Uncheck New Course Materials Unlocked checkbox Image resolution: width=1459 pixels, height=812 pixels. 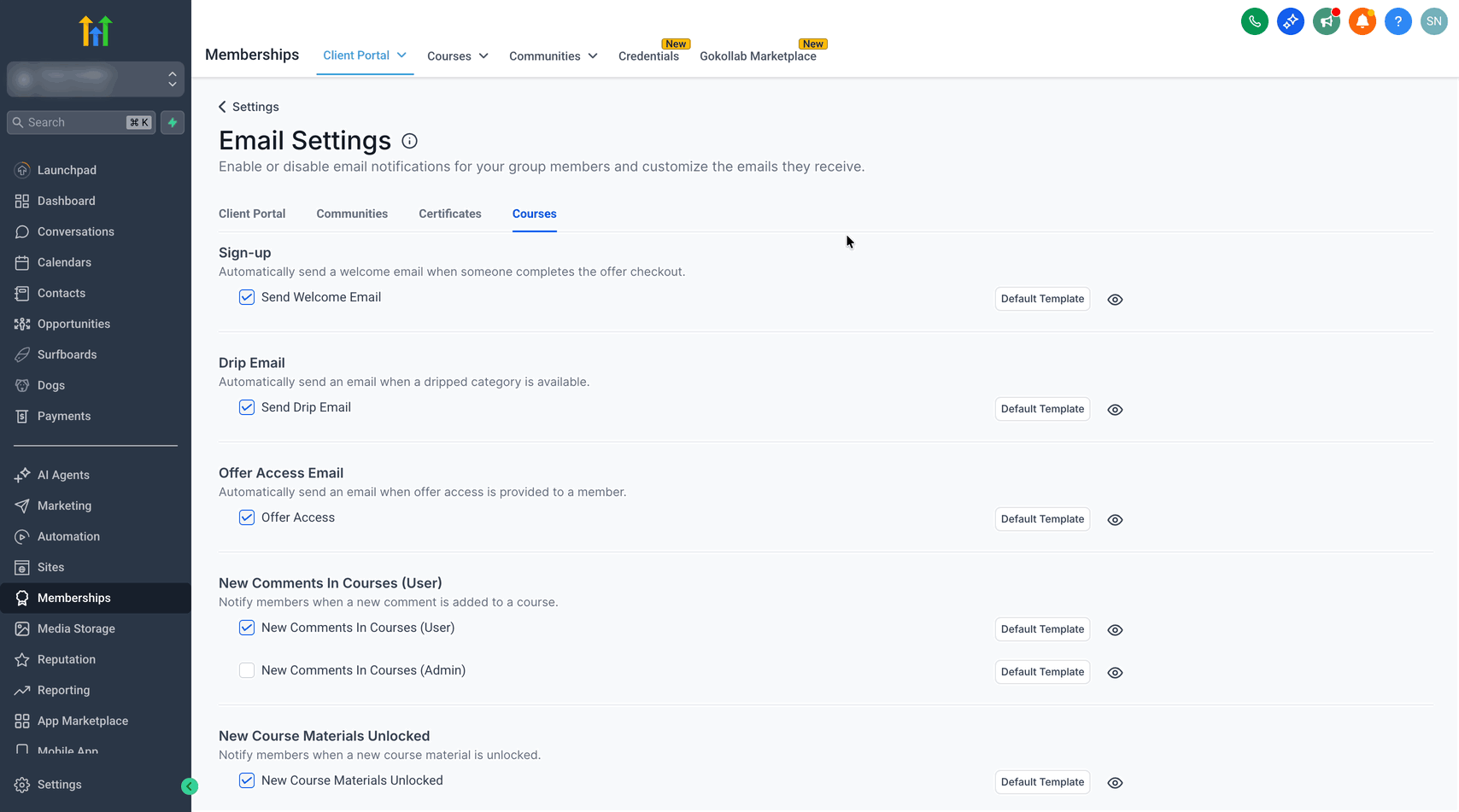(x=247, y=780)
